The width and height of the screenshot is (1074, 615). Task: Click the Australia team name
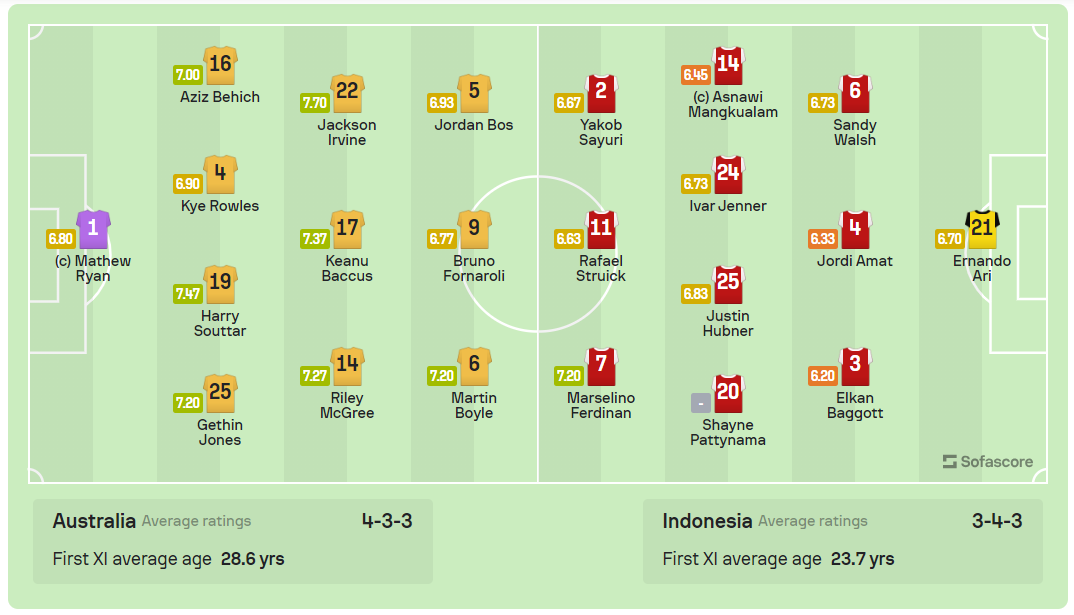point(94,521)
